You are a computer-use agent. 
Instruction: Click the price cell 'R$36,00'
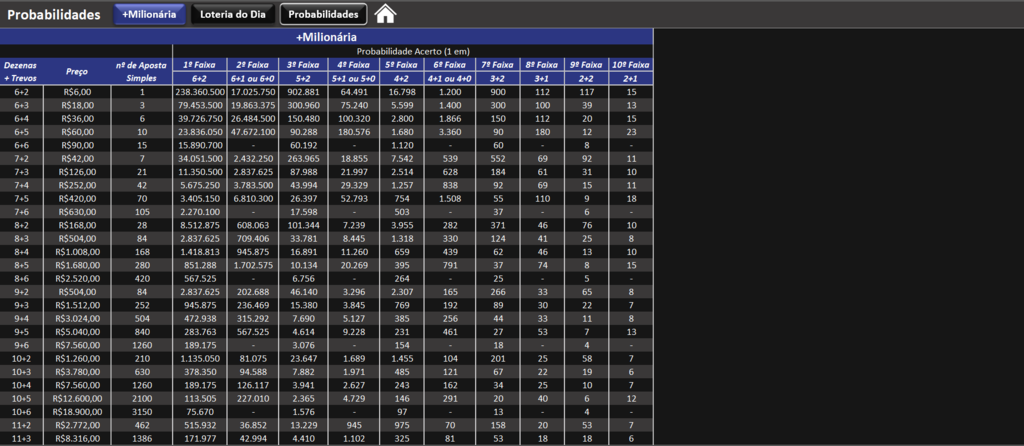[x=77, y=118]
